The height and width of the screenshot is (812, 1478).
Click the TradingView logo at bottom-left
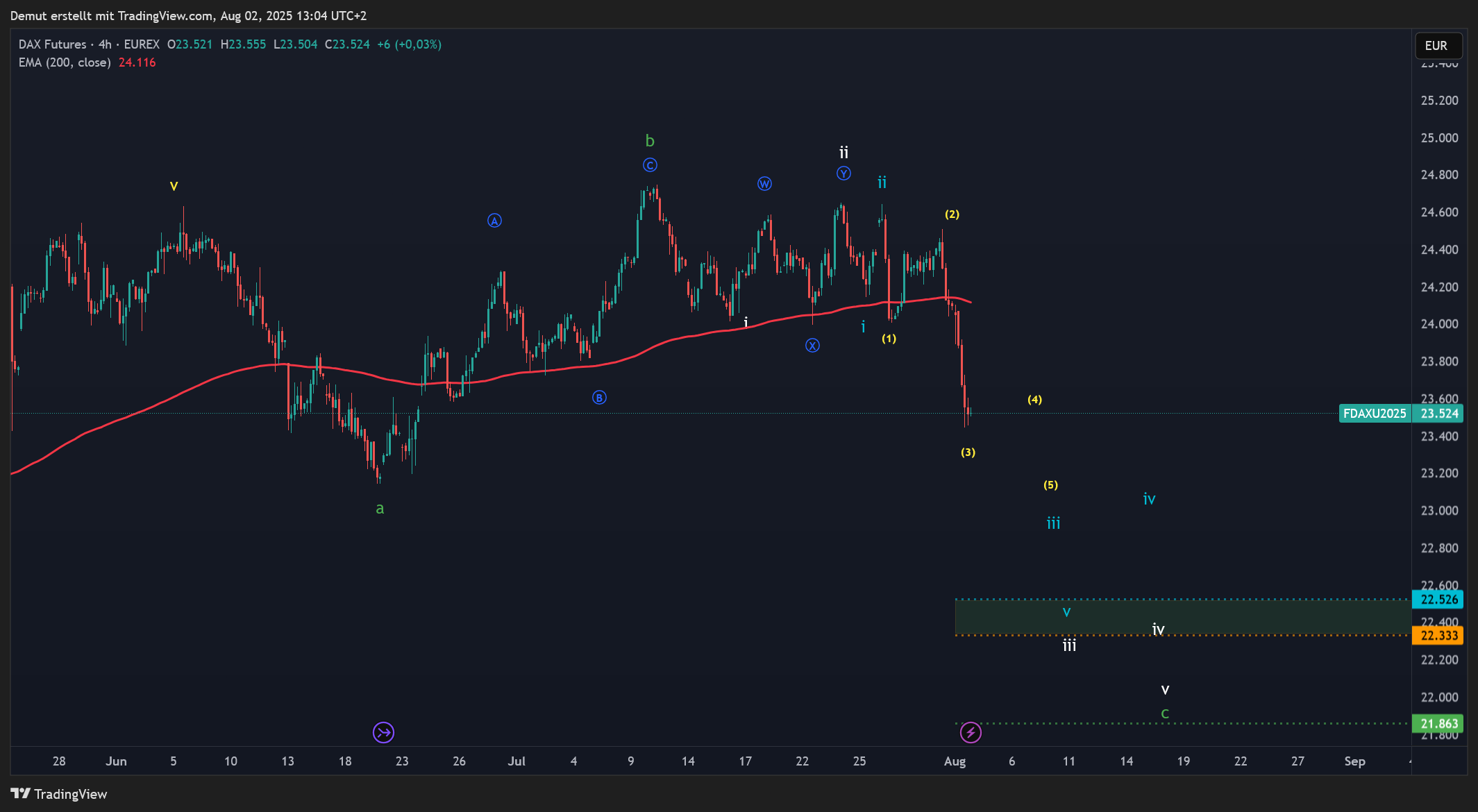pyautogui.click(x=59, y=794)
